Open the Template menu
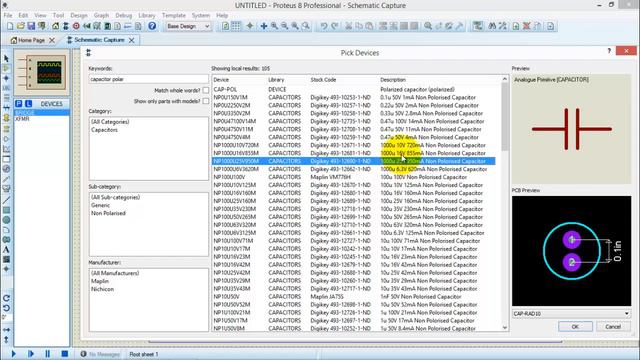The width and height of the screenshot is (640, 360). tap(174, 15)
